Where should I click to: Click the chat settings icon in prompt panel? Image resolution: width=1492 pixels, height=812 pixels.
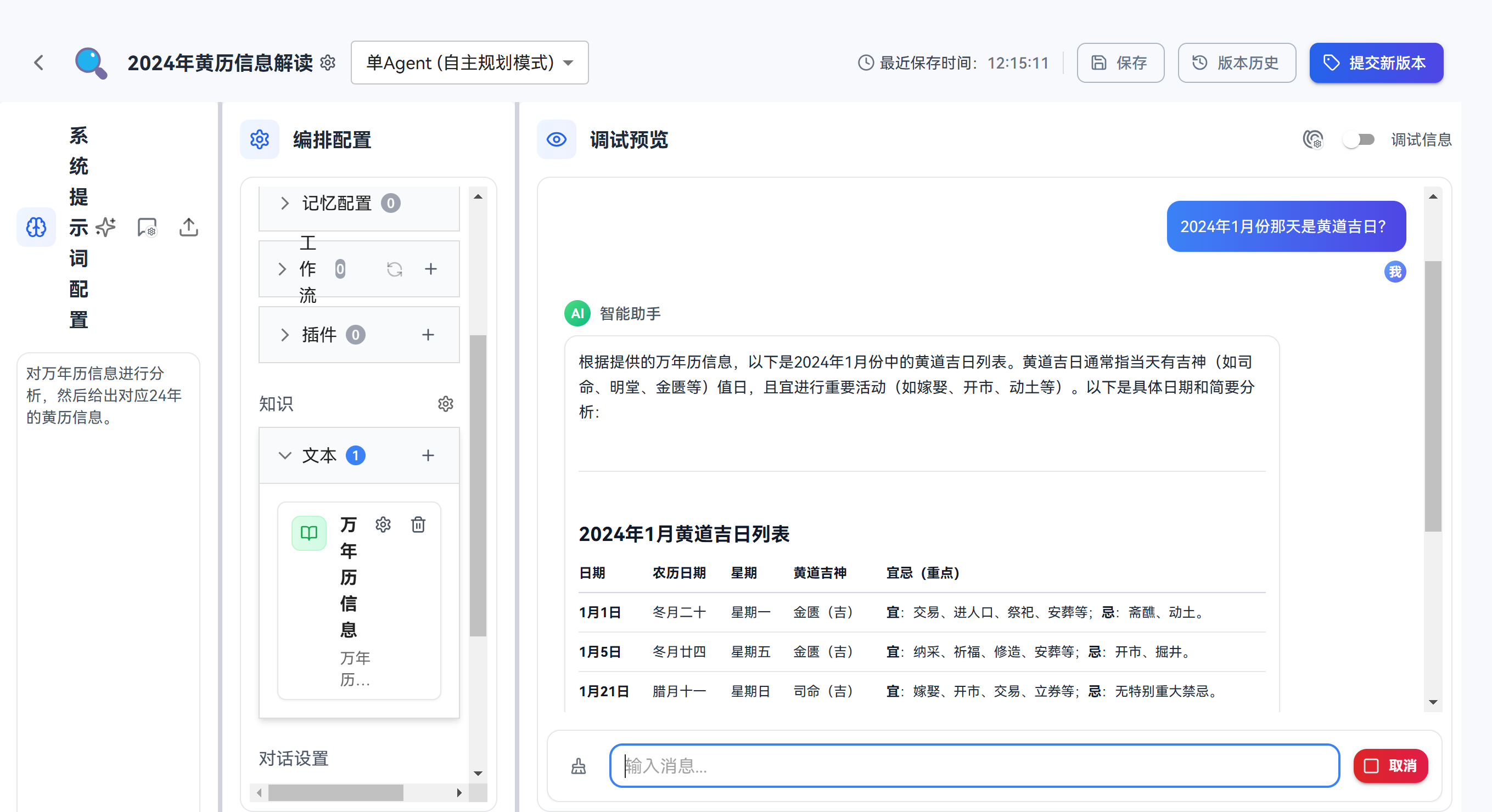(x=147, y=228)
